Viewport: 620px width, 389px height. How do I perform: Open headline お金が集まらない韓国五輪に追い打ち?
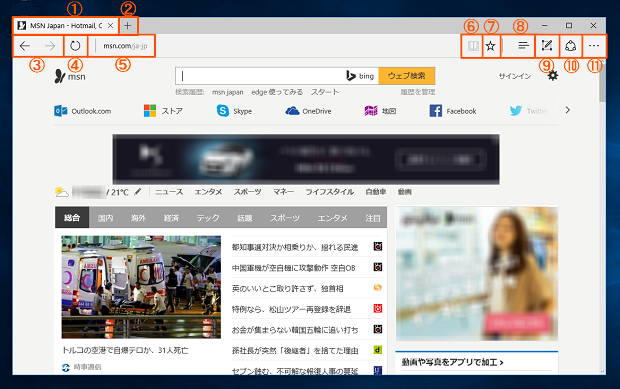click(x=295, y=330)
